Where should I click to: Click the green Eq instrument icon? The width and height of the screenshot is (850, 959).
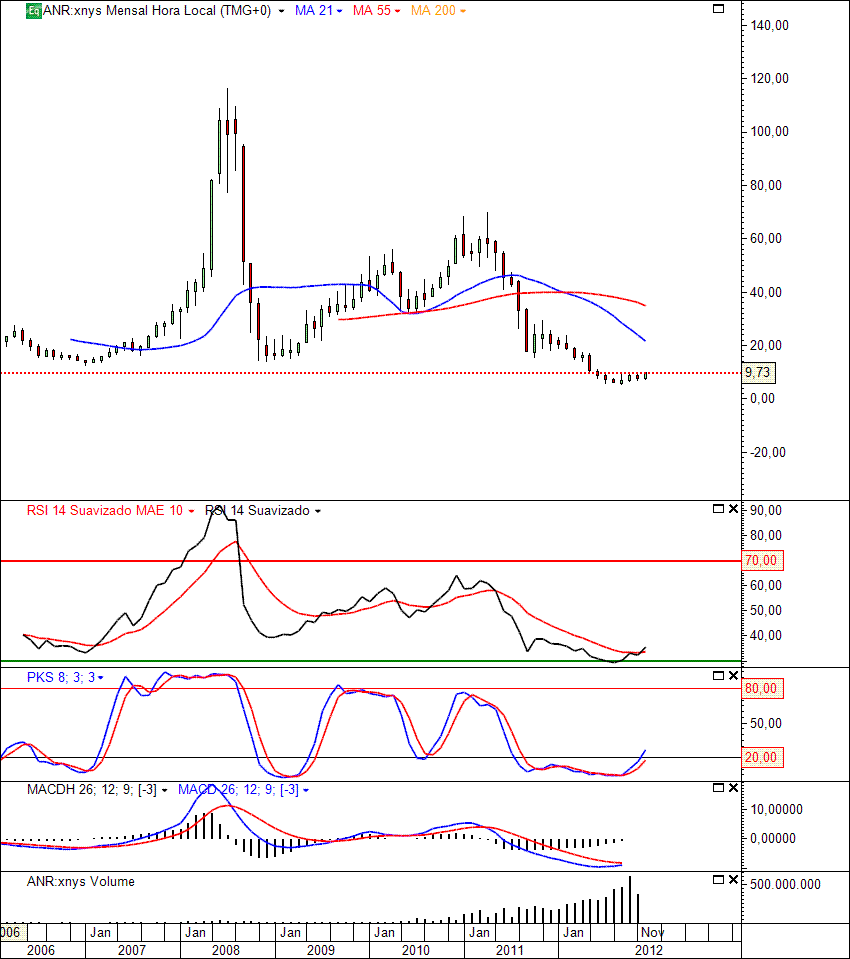click(34, 10)
